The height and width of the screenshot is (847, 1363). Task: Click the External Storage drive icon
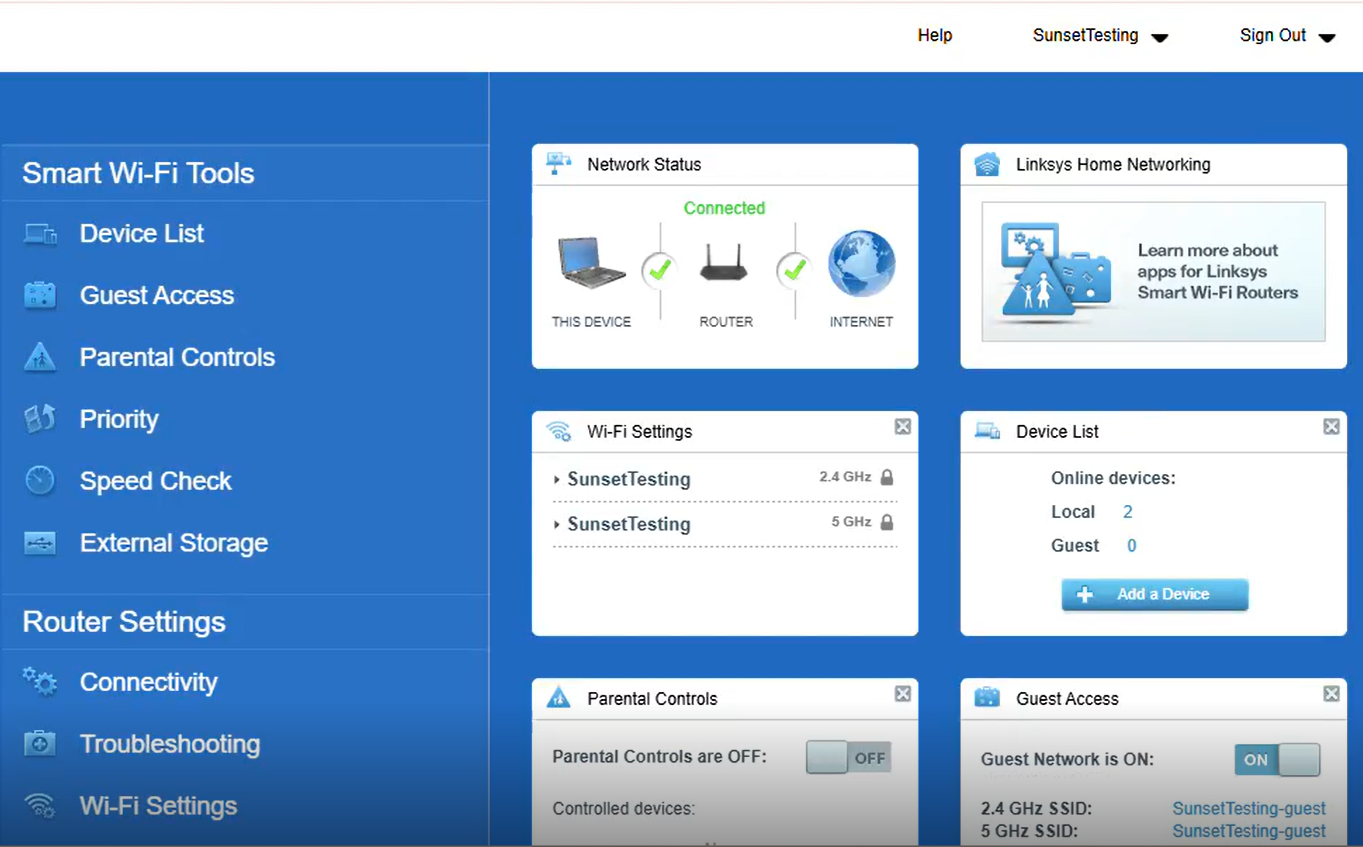[x=40, y=543]
